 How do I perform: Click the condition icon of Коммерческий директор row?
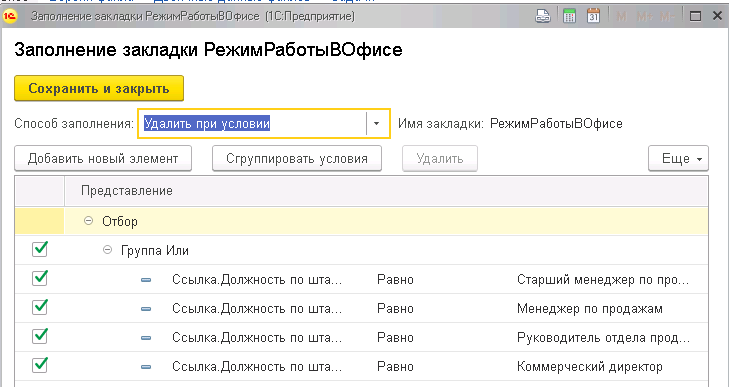pyautogui.click(x=146, y=367)
